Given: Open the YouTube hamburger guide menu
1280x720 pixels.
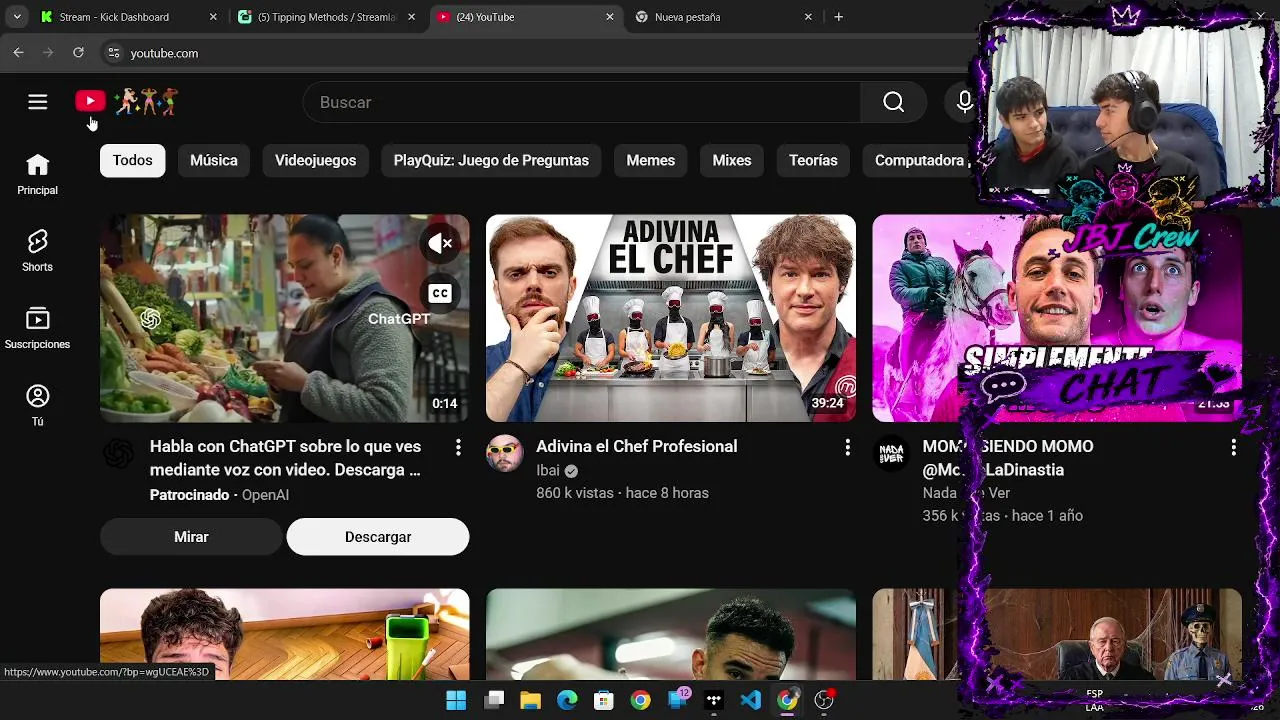Looking at the screenshot, I should [x=38, y=102].
